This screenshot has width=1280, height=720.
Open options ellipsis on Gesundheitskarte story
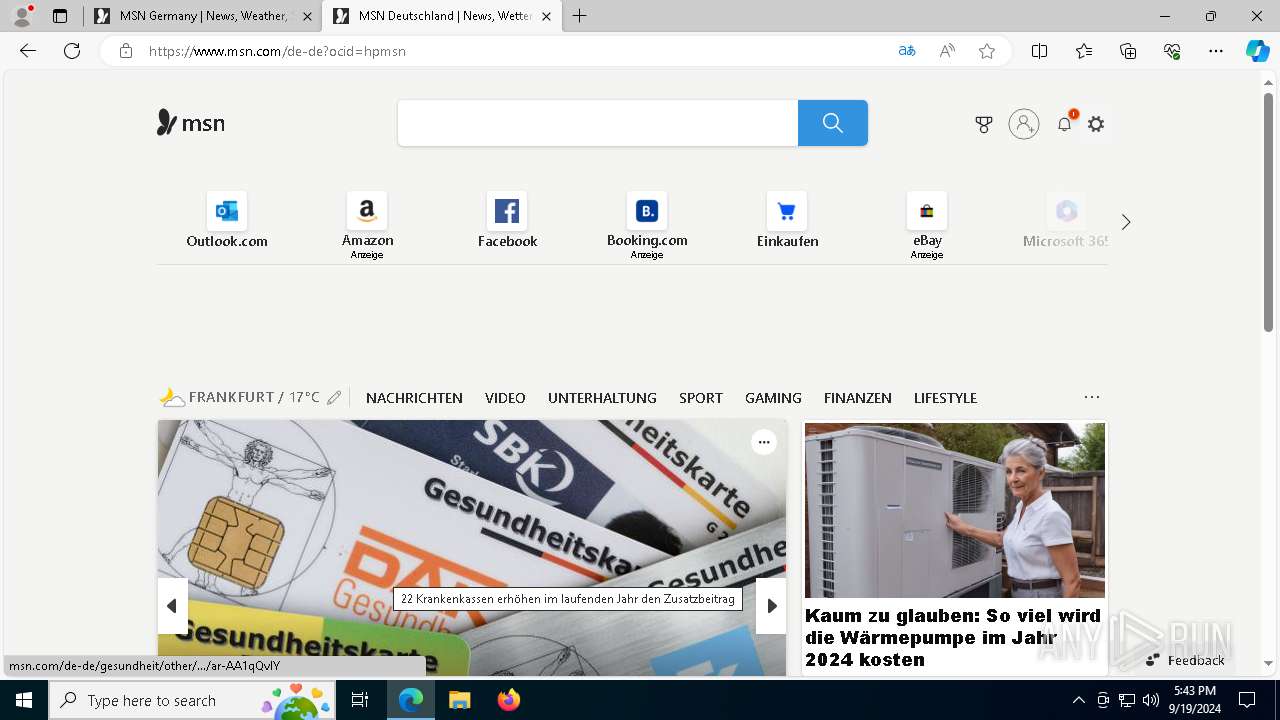pyautogui.click(x=764, y=442)
